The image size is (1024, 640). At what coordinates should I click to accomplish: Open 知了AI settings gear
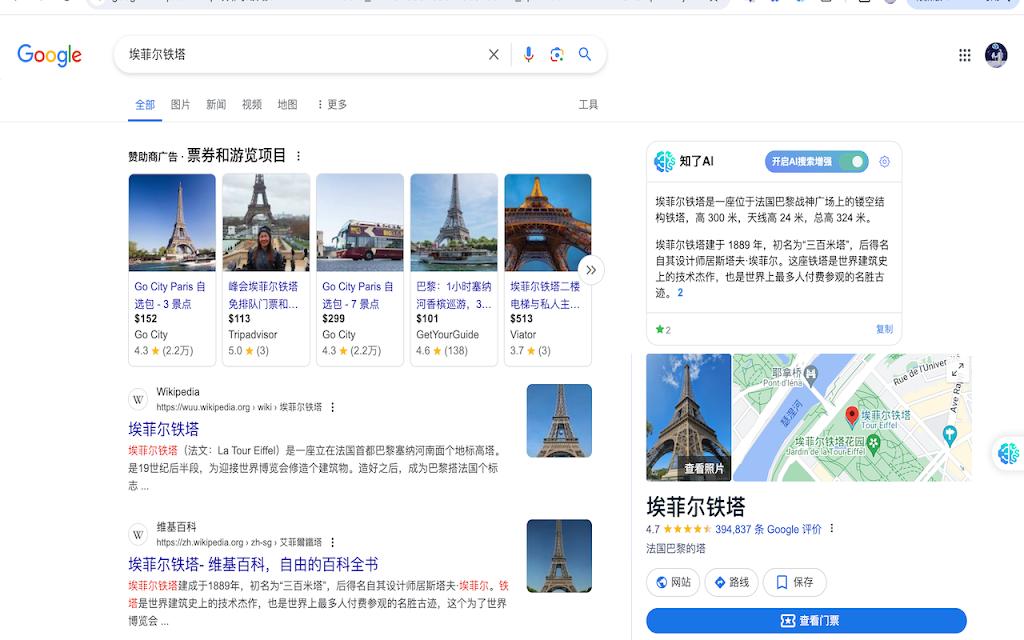coord(884,161)
